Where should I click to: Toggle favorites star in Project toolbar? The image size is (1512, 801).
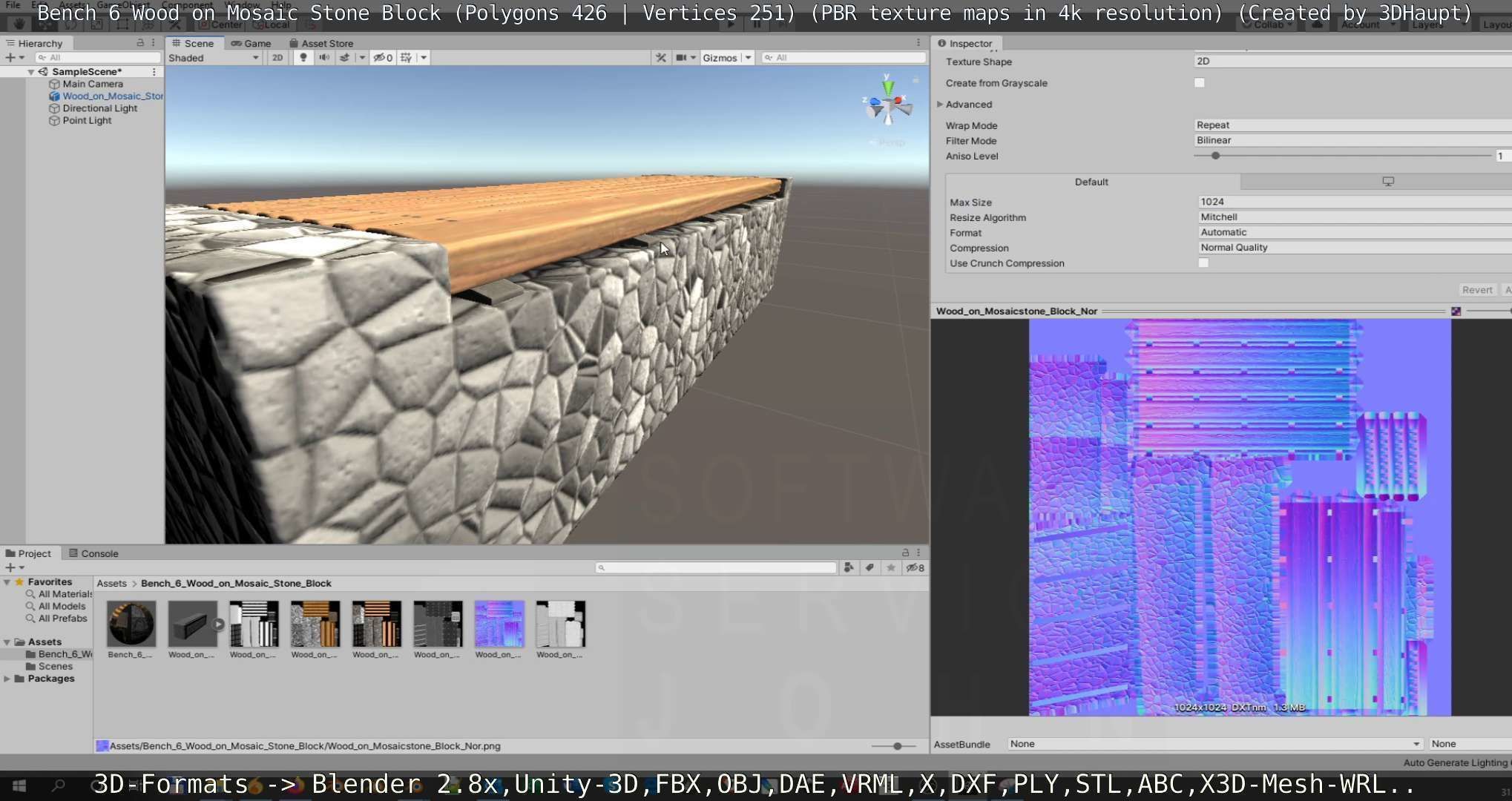(x=890, y=567)
